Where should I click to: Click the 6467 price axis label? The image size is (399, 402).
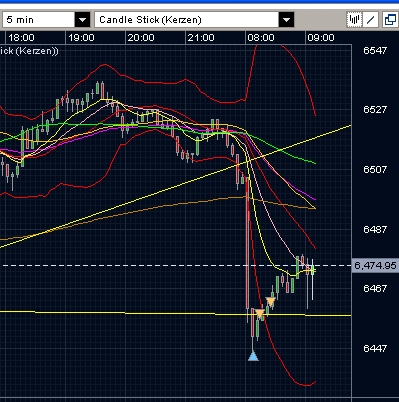[x=375, y=288]
